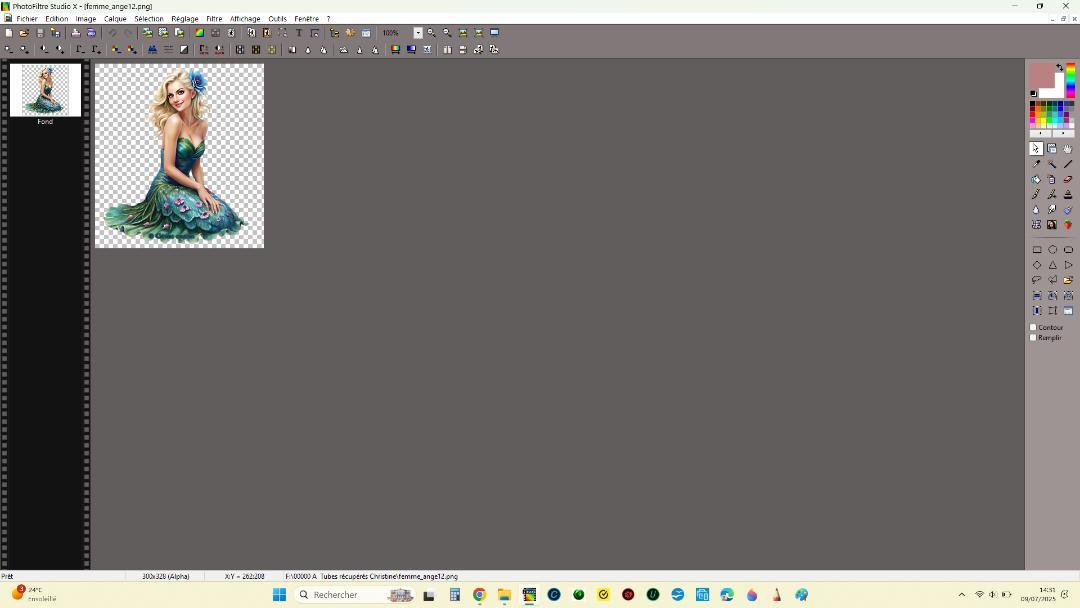Viewport: 1080px width, 608px height.
Task: Choose the rhombus selection shape
Action: point(1037,265)
